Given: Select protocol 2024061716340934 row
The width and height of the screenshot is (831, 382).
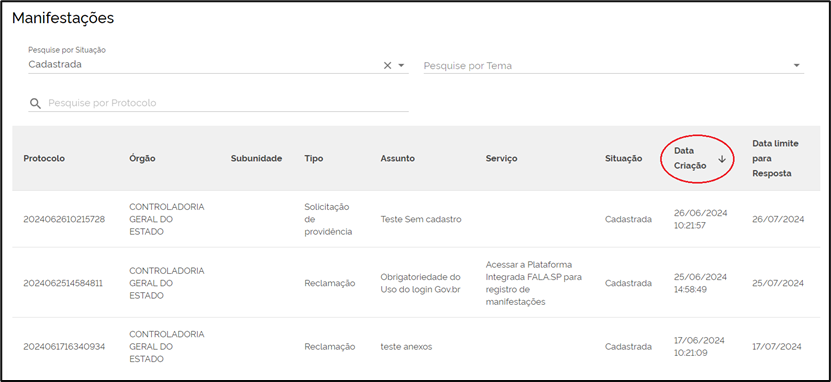Looking at the screenshot, I should (416, 347).
